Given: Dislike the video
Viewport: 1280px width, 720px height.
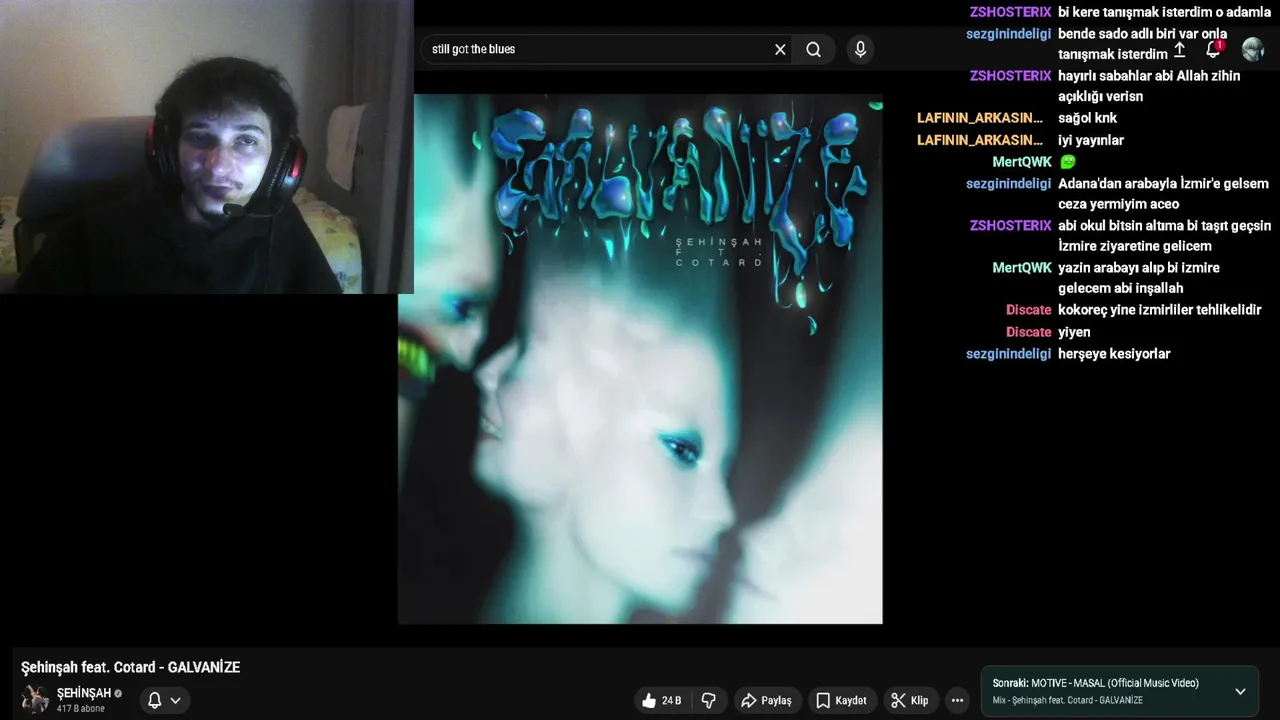Looking at the screenshot, I should [708, 700].
